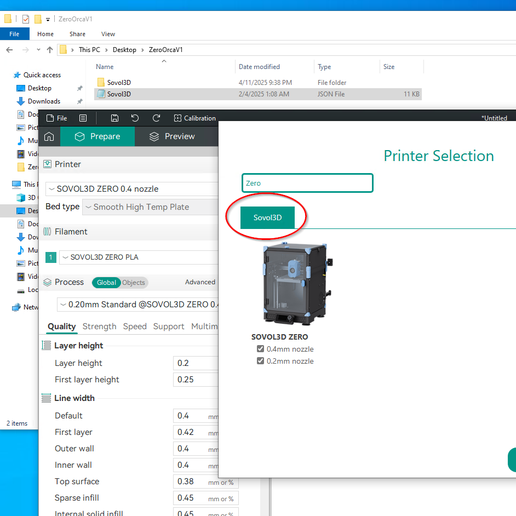Click the This PC breadcrumb in address bar
The height and width of the screenshot is (516, 516).
89,50
